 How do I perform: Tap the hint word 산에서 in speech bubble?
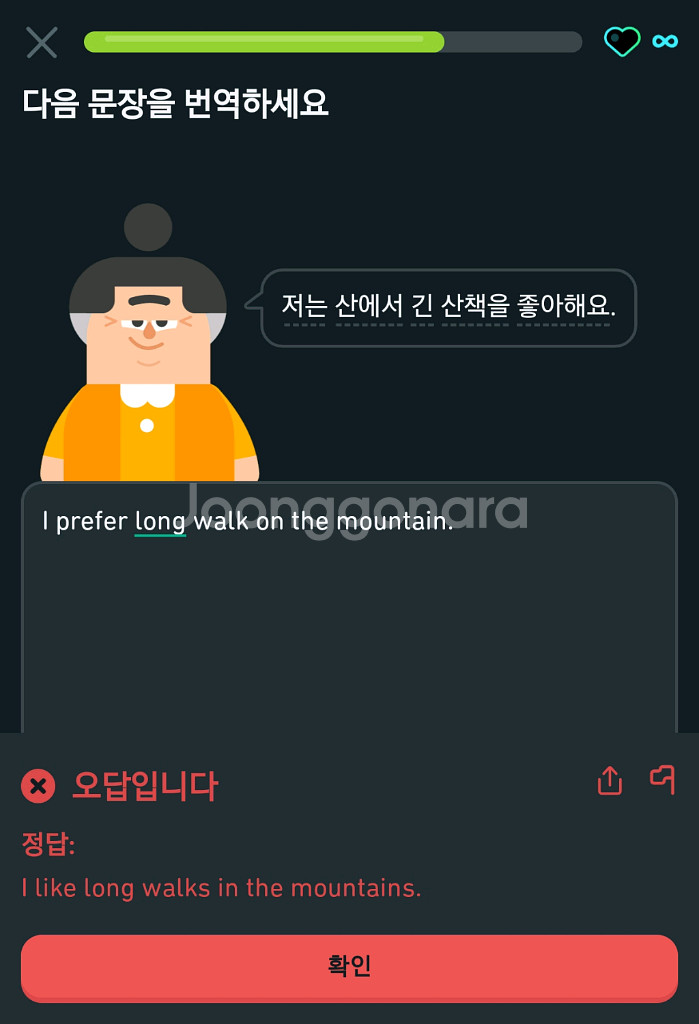[369, 306]
